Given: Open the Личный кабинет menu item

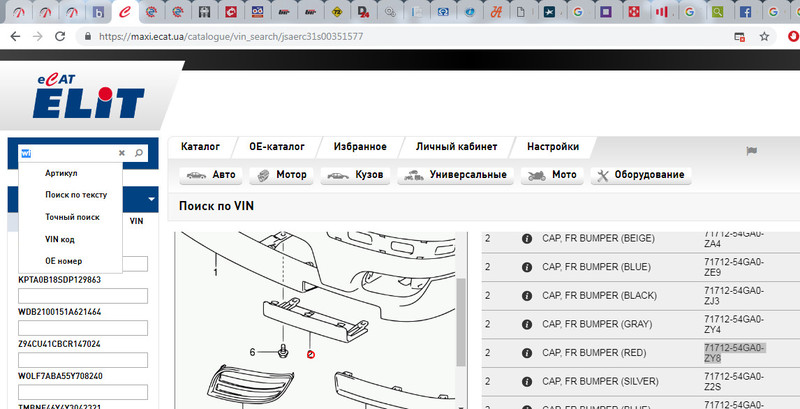Looking at the screenshot, I should point(458,146).
